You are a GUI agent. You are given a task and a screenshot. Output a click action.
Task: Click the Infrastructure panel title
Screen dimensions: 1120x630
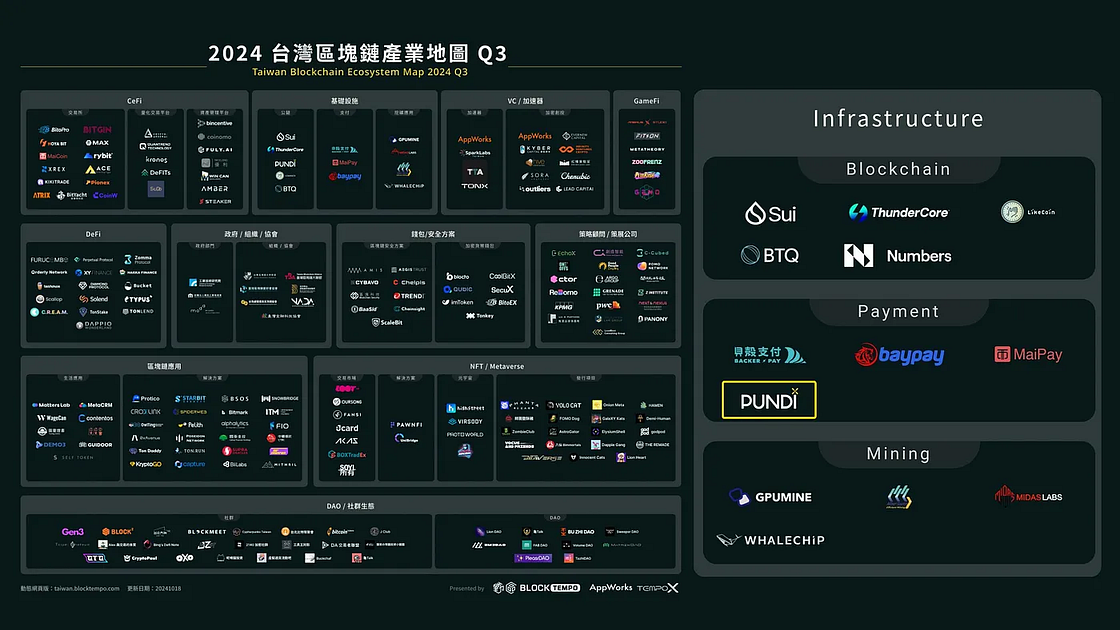click(x=897, y=119)
